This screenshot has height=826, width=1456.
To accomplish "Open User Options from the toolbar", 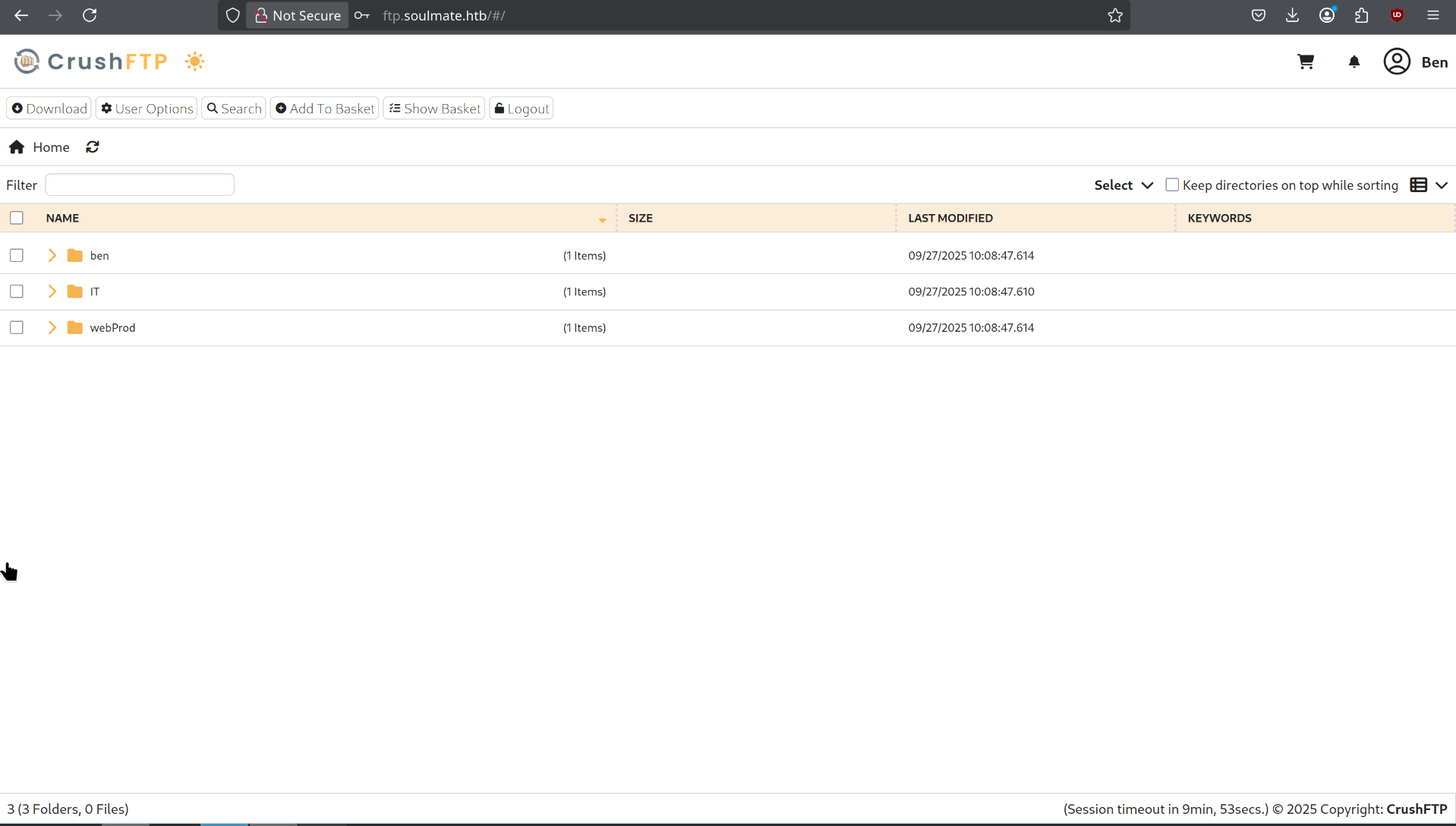I will (x=147, y=109).
